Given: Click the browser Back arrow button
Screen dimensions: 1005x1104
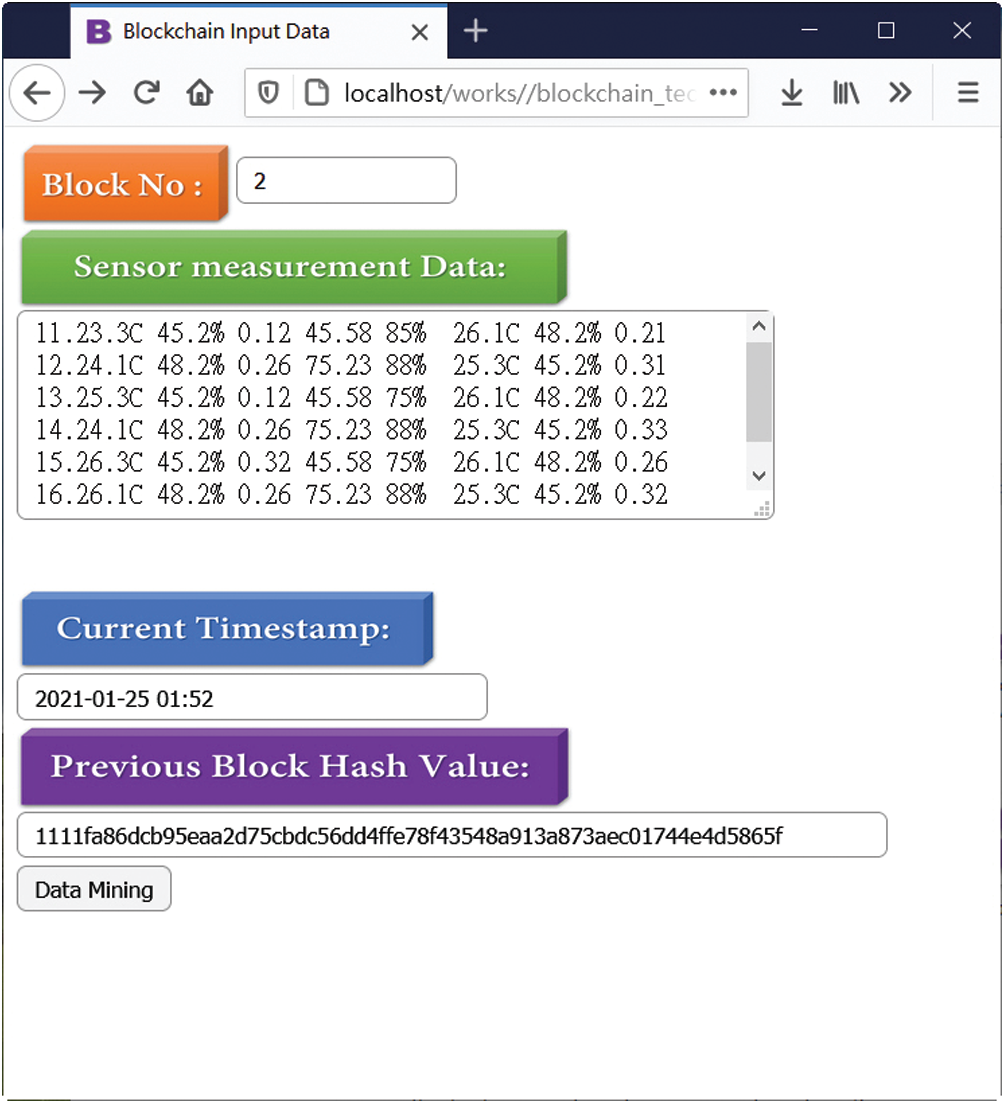Looking at the screenshot, I should tap(37, 93).
